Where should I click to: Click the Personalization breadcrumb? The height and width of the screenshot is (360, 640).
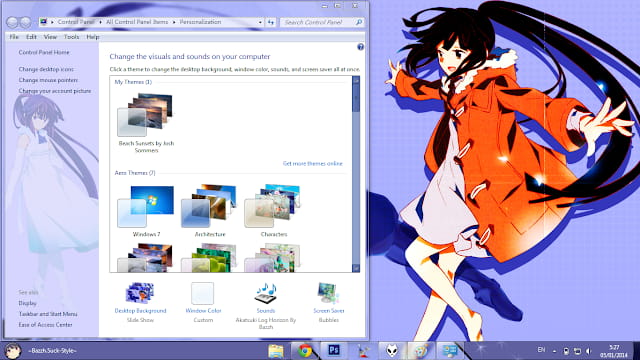click(x=200, y=22)
